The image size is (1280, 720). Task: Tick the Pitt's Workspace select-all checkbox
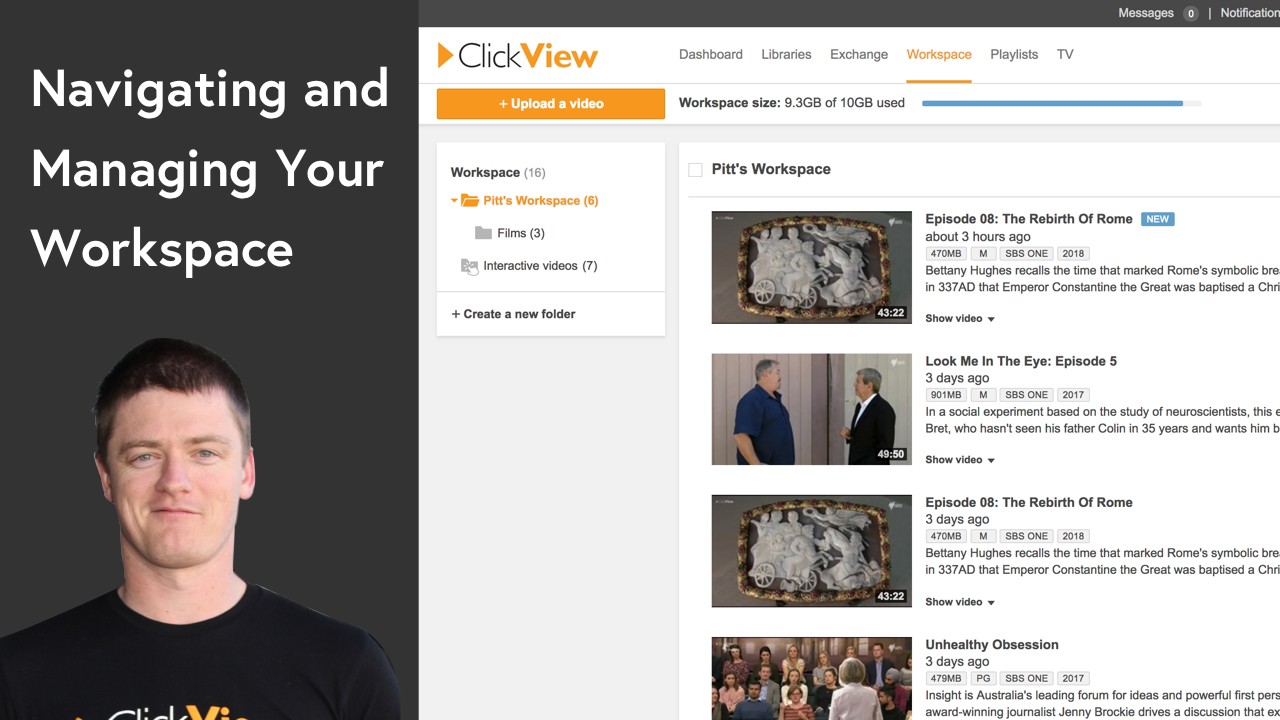[x=695, y=170]
